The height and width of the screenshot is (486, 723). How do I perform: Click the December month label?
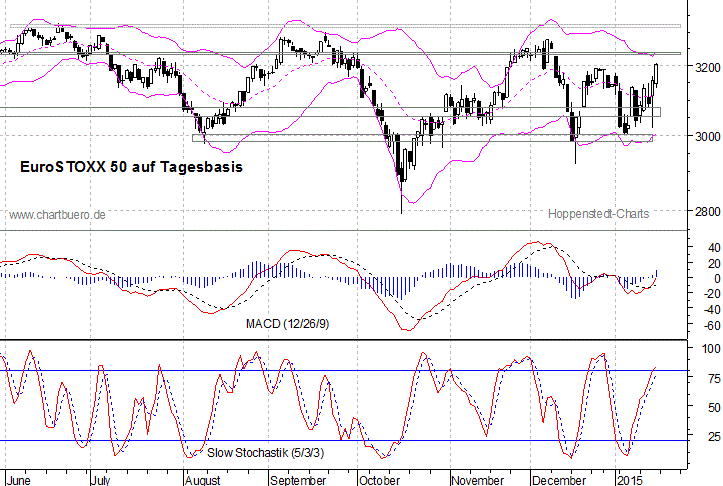tap(559, 480)
